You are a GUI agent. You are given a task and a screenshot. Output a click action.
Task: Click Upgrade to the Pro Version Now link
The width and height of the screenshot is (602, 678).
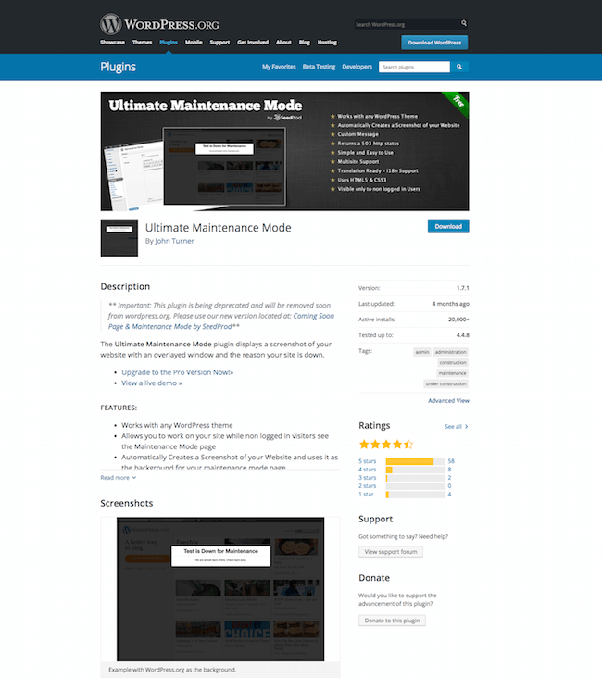[x=177, y=372]
